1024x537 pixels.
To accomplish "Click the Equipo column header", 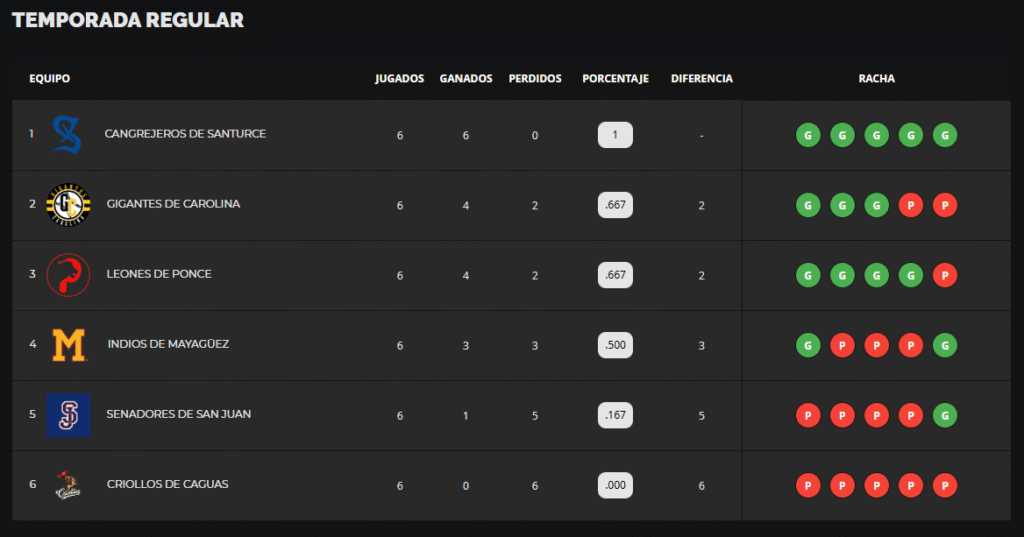I will point(50,79).
